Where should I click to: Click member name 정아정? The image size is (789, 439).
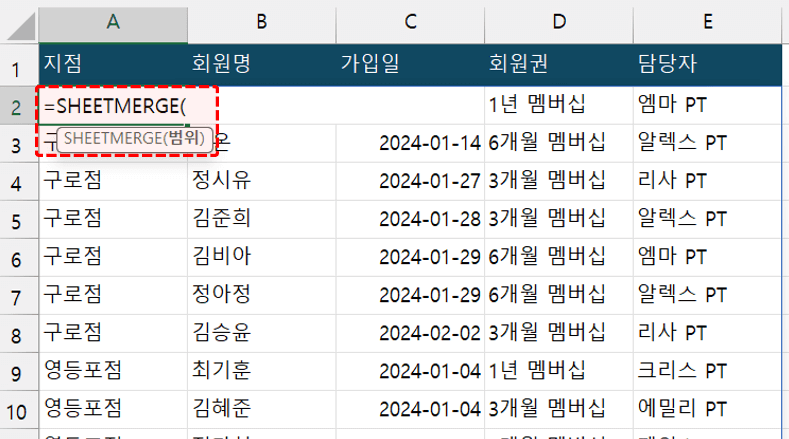click(262, 296)
